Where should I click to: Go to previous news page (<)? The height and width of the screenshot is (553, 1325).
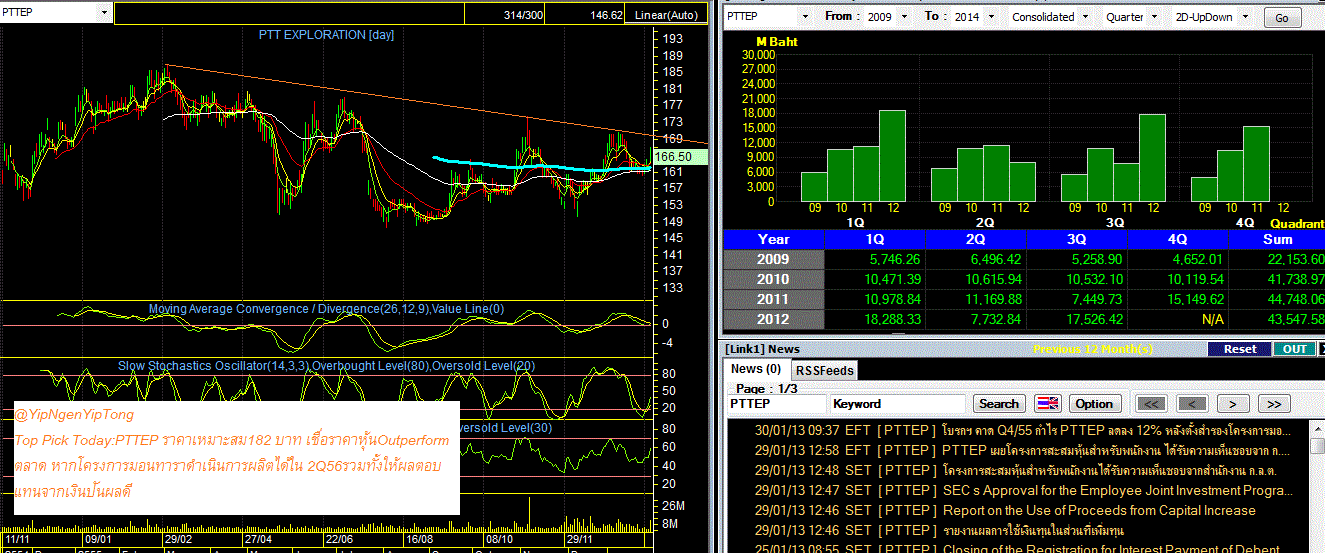pyautogui.click(x=1191, y=403)
